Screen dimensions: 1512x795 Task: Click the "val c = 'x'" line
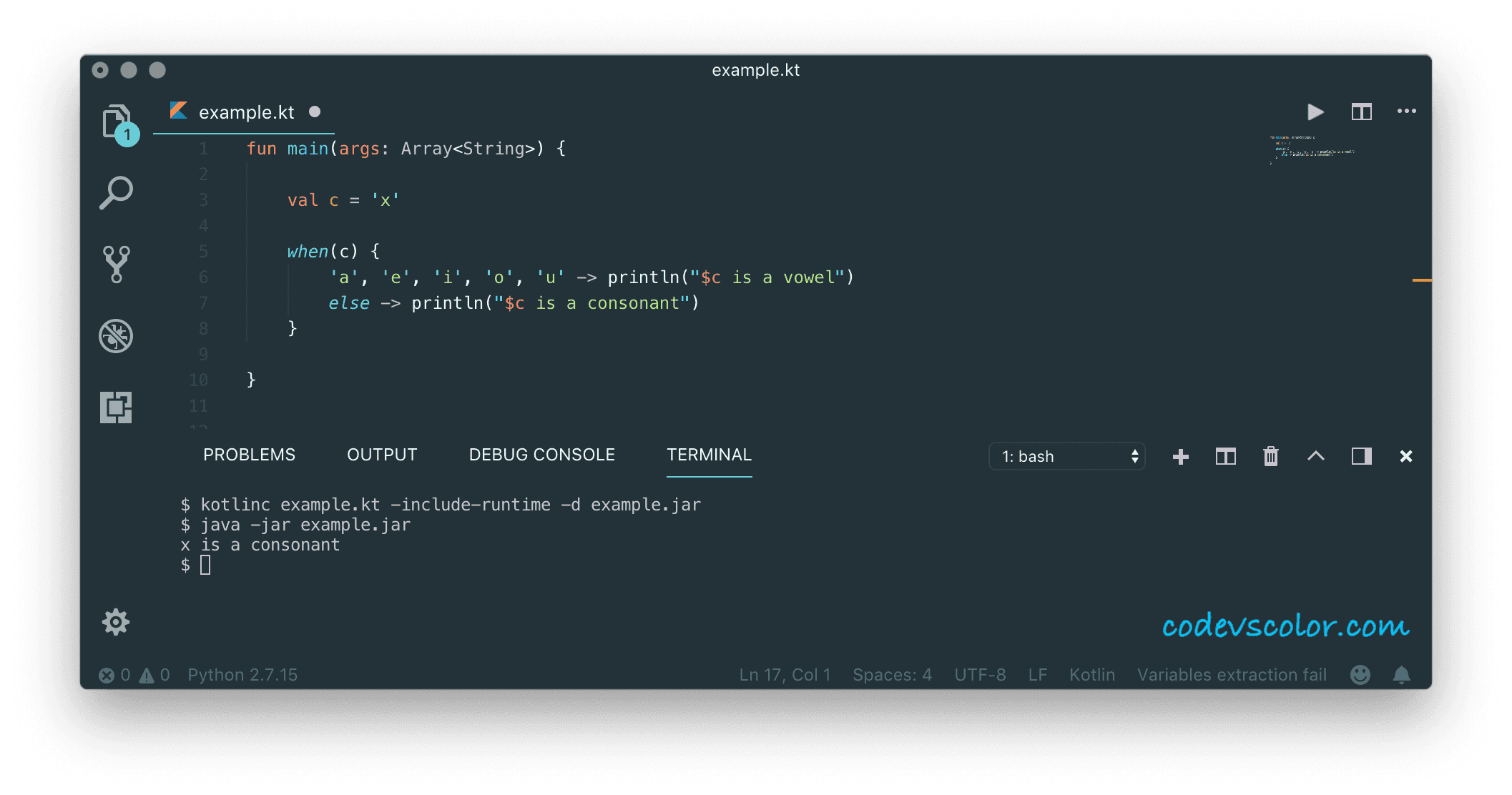[x=343, y=200]
